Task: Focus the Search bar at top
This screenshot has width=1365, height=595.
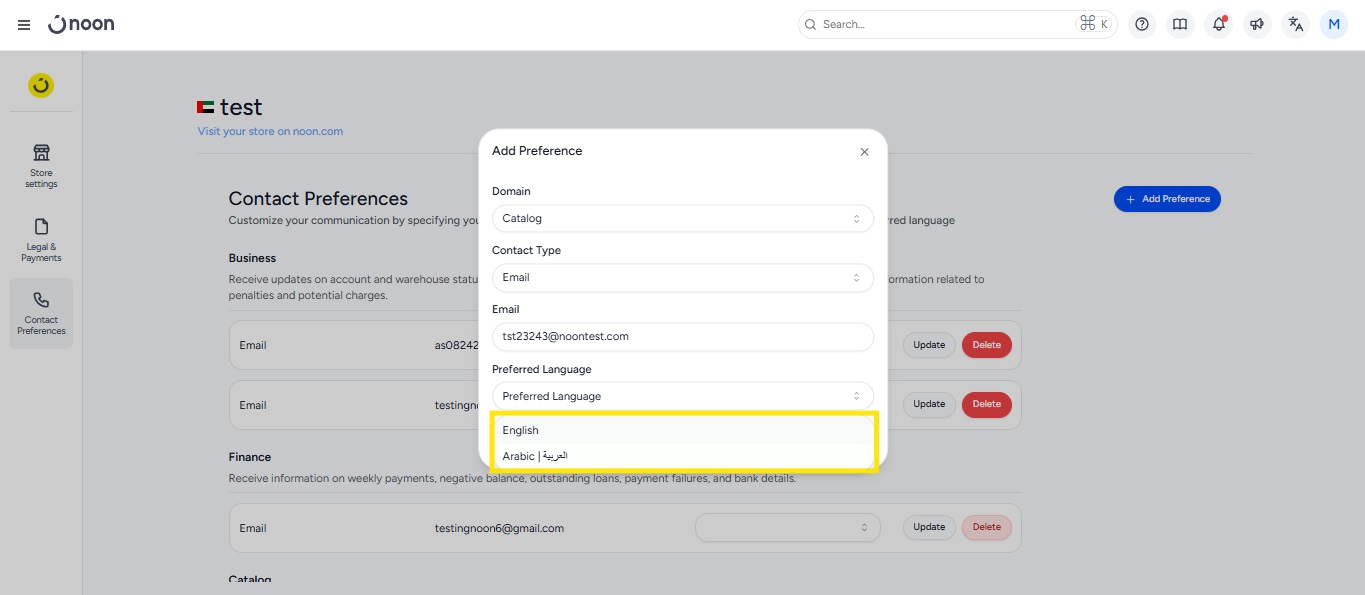Action: 945,25
